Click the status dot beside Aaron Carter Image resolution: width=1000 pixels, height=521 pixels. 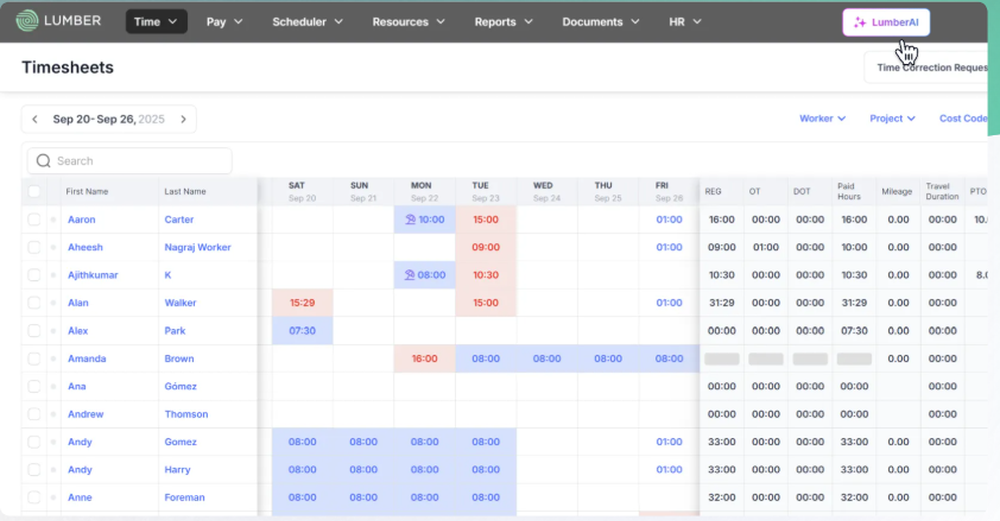point(53,220)
